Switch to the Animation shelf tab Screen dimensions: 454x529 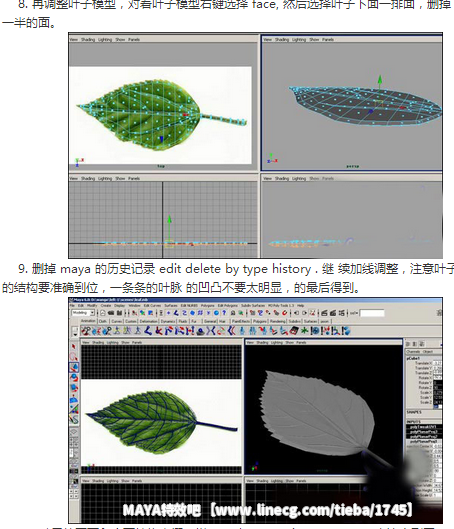[x=88, y=321]
